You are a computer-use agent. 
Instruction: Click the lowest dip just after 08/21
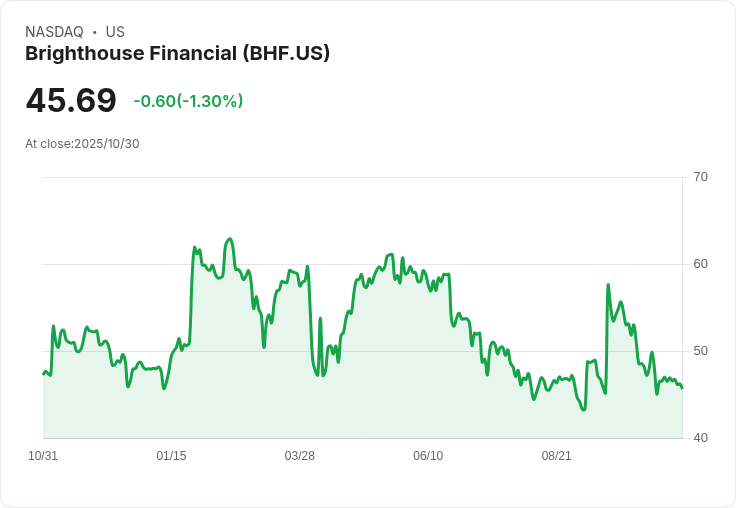tap(583, 410)
